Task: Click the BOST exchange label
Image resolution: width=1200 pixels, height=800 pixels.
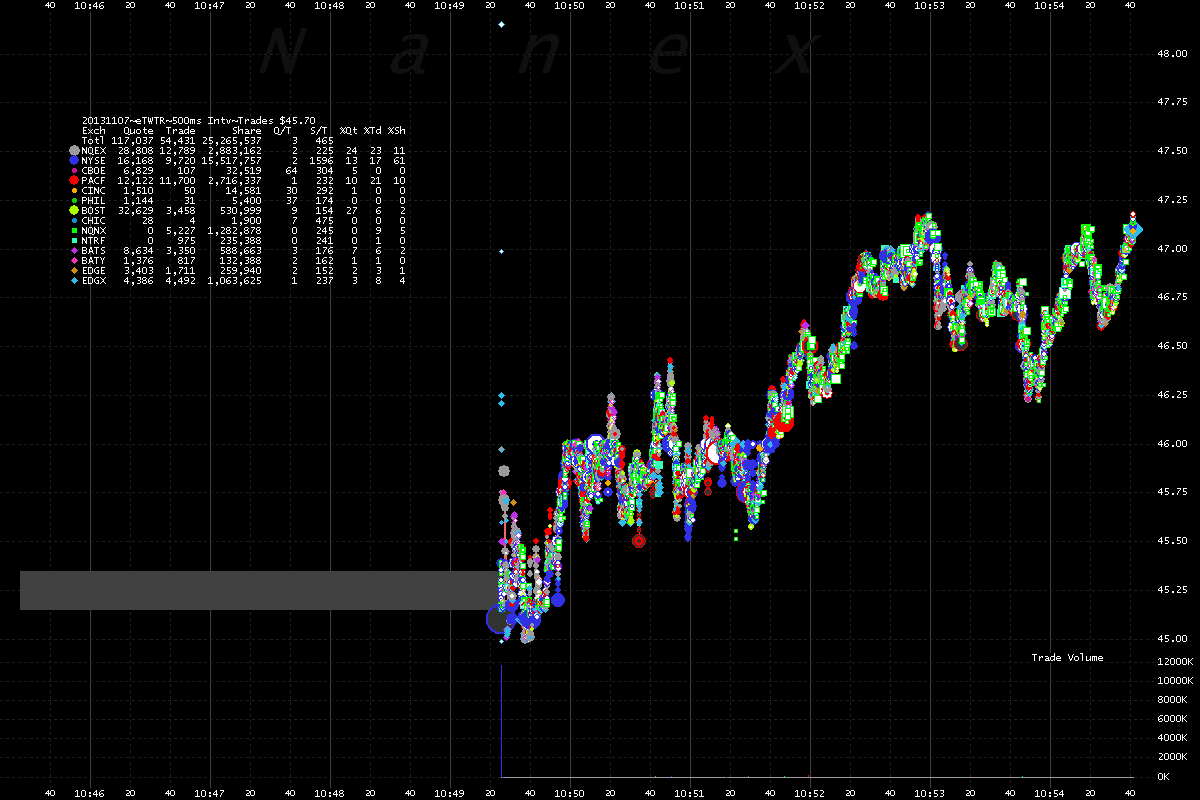Action: 94,210
